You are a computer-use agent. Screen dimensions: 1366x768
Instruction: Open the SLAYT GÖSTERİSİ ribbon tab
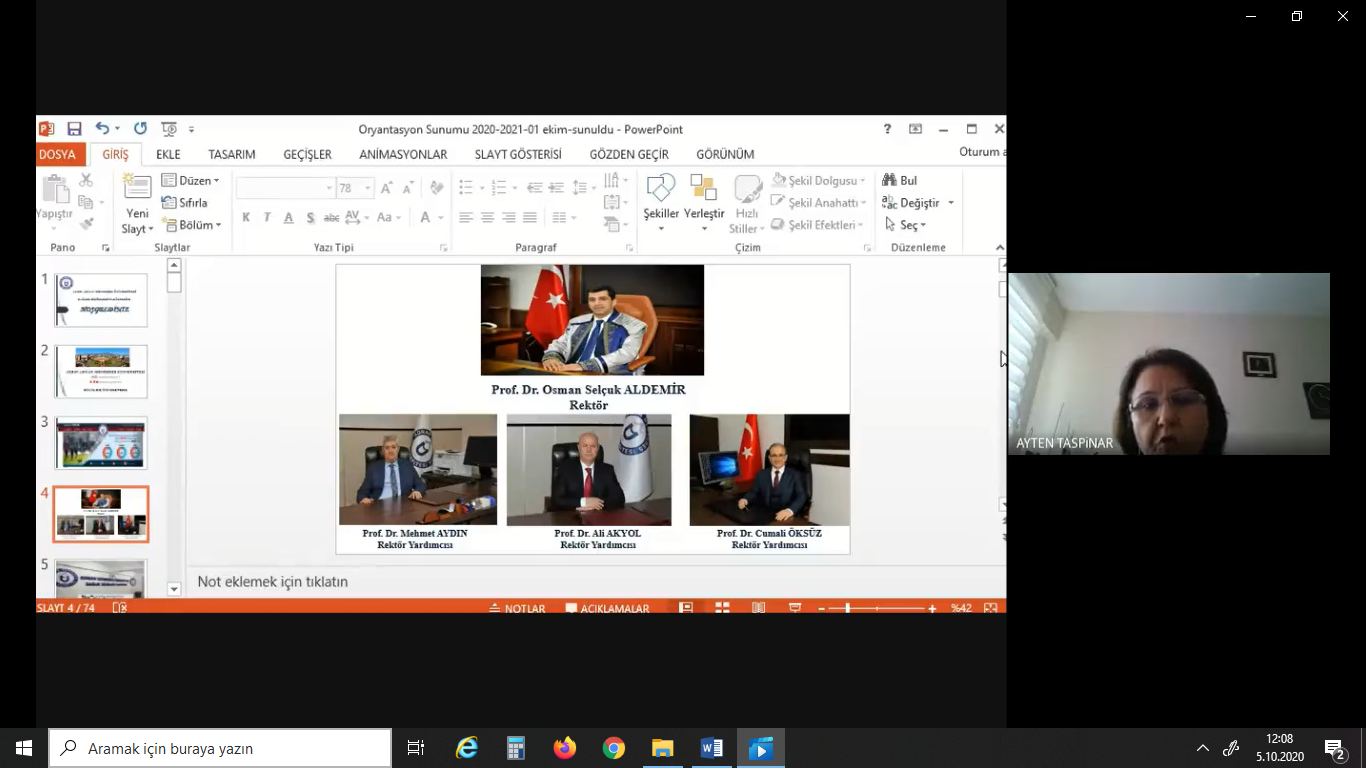tap(518, 154)
